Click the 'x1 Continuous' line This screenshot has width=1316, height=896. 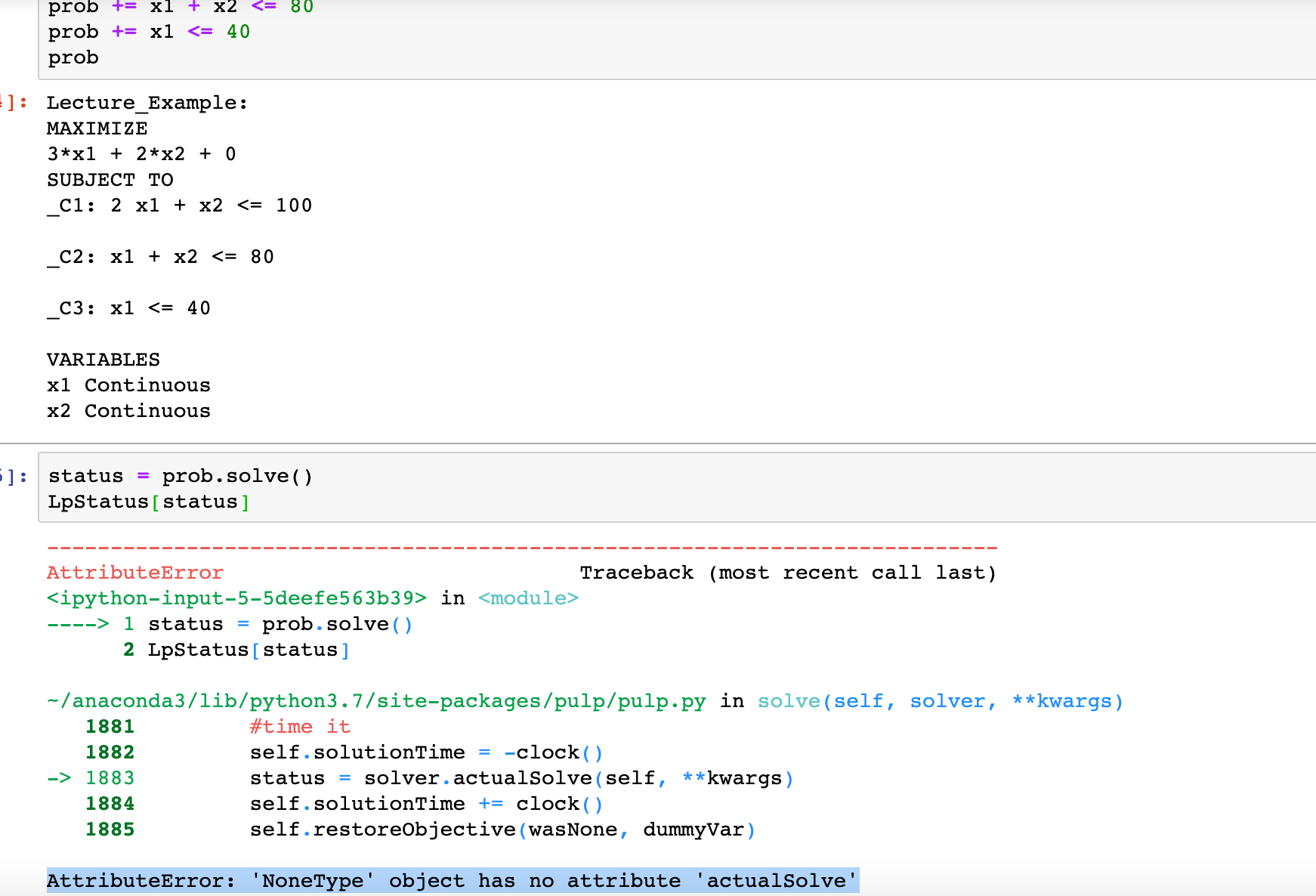[128, 385]
